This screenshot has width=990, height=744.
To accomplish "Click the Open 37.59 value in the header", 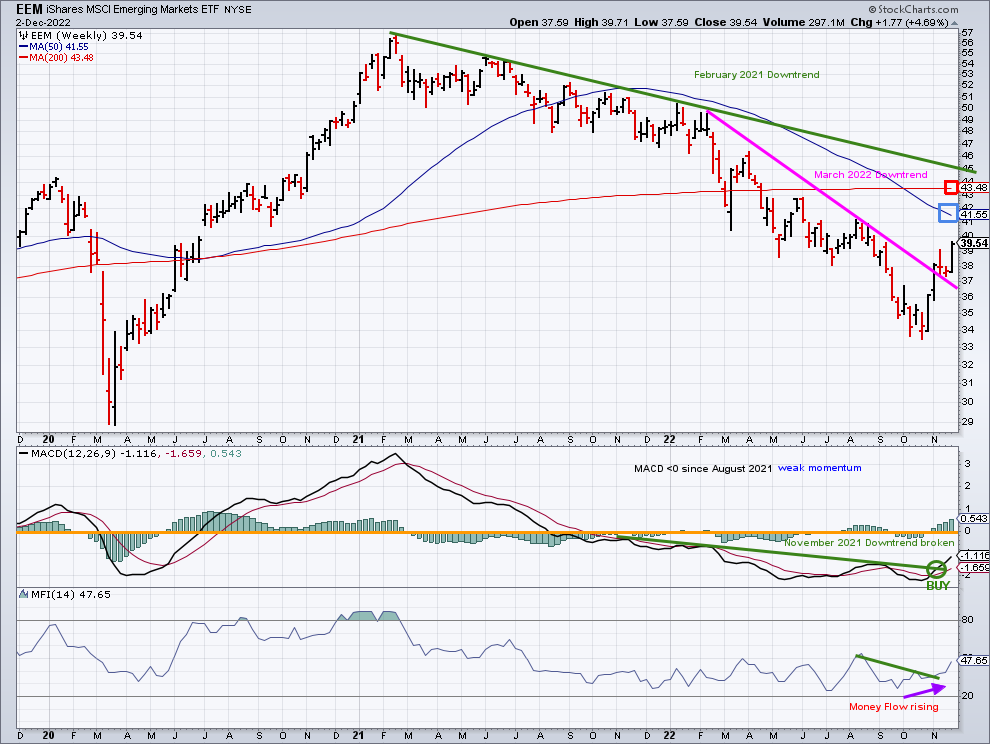I will [539, 23].
